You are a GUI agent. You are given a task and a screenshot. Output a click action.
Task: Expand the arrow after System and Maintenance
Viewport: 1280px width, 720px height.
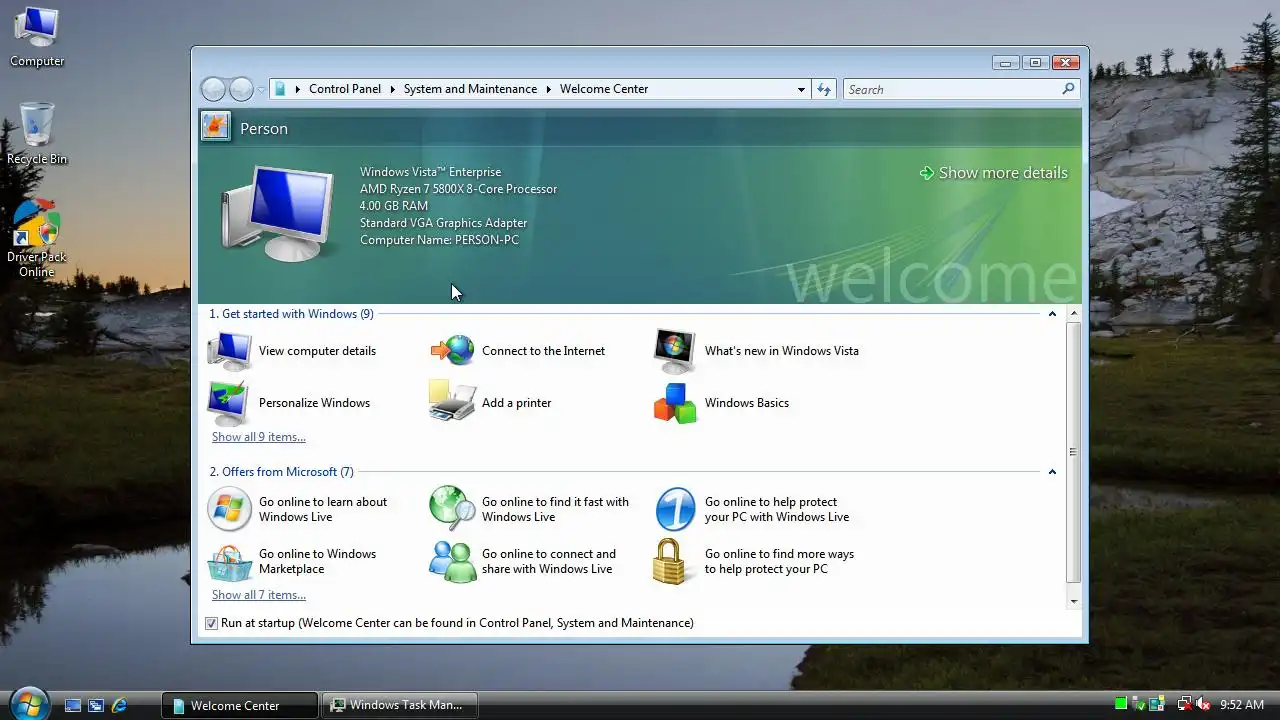549,89
